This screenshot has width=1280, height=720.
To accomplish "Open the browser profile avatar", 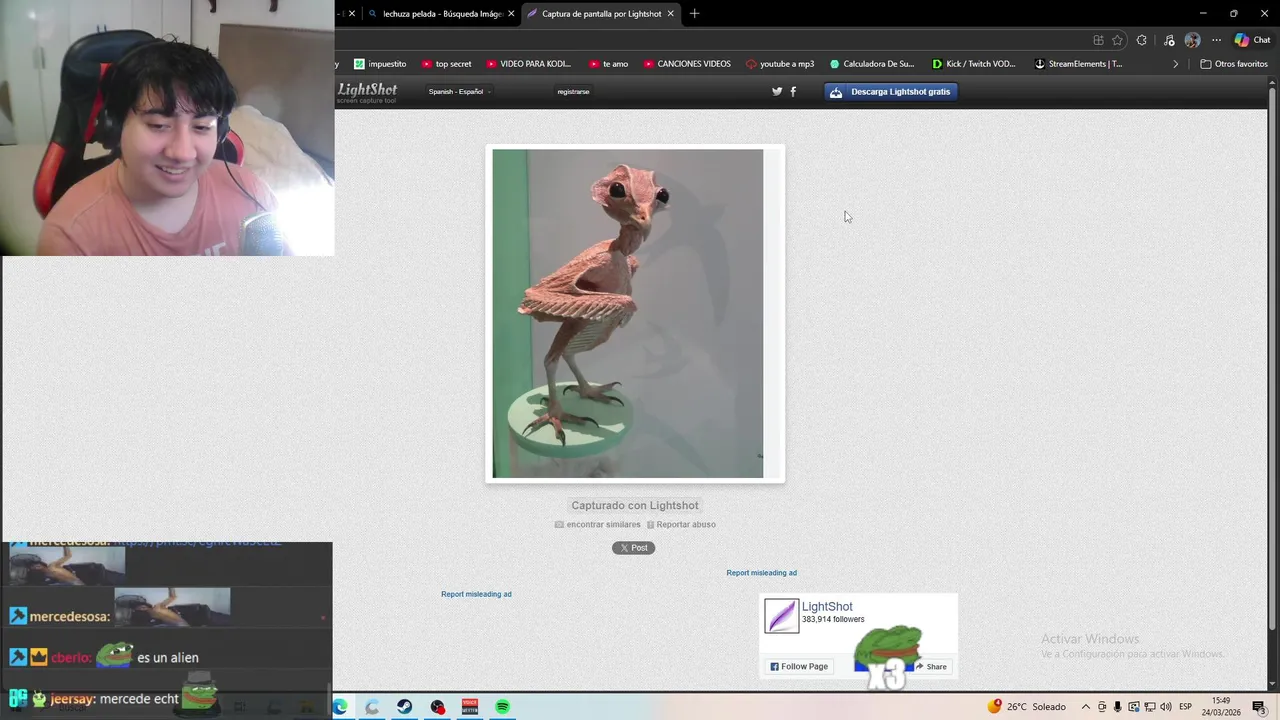I will 1192,40.
